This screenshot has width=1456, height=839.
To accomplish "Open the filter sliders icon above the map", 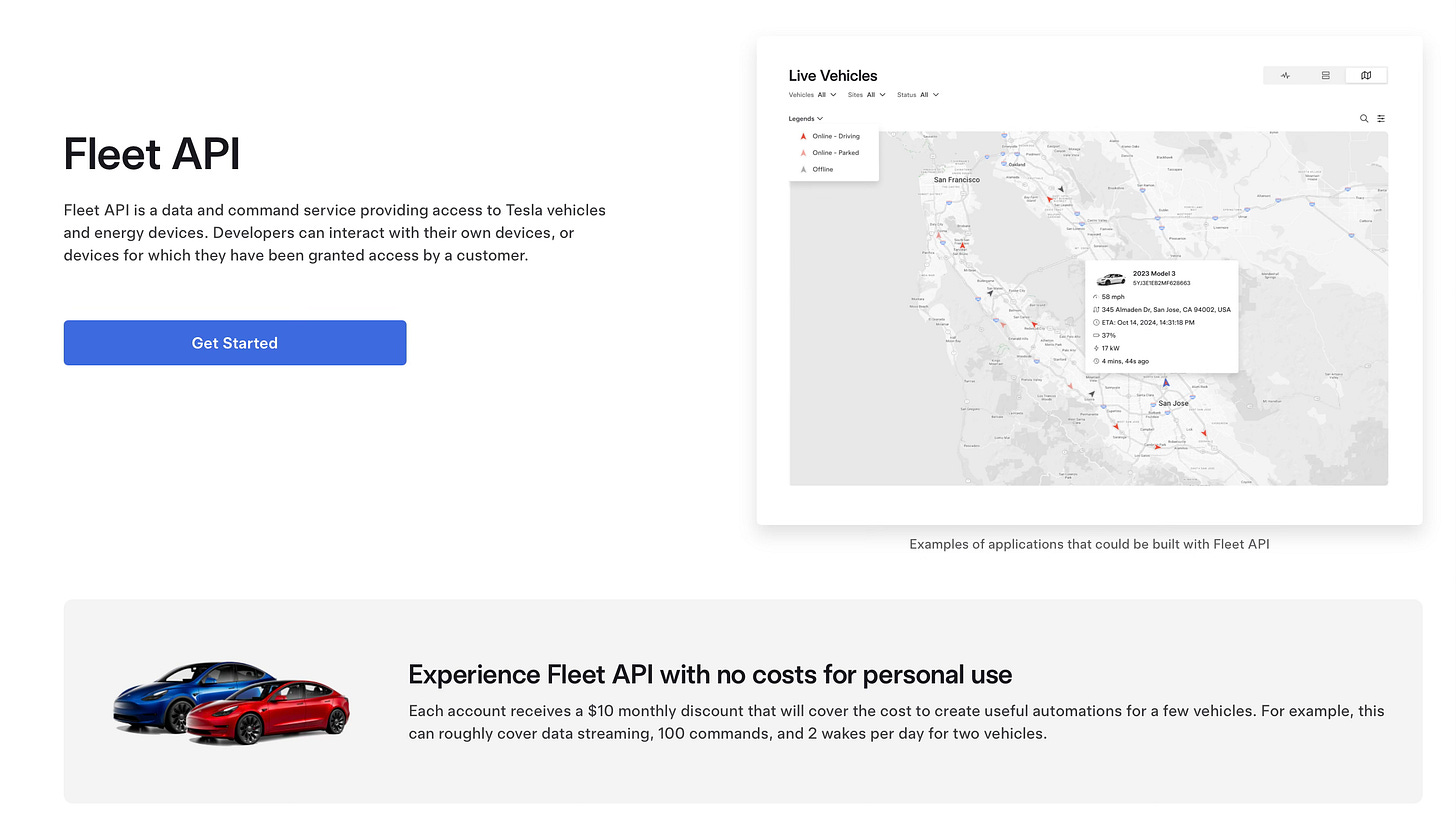I will 1381,118.
